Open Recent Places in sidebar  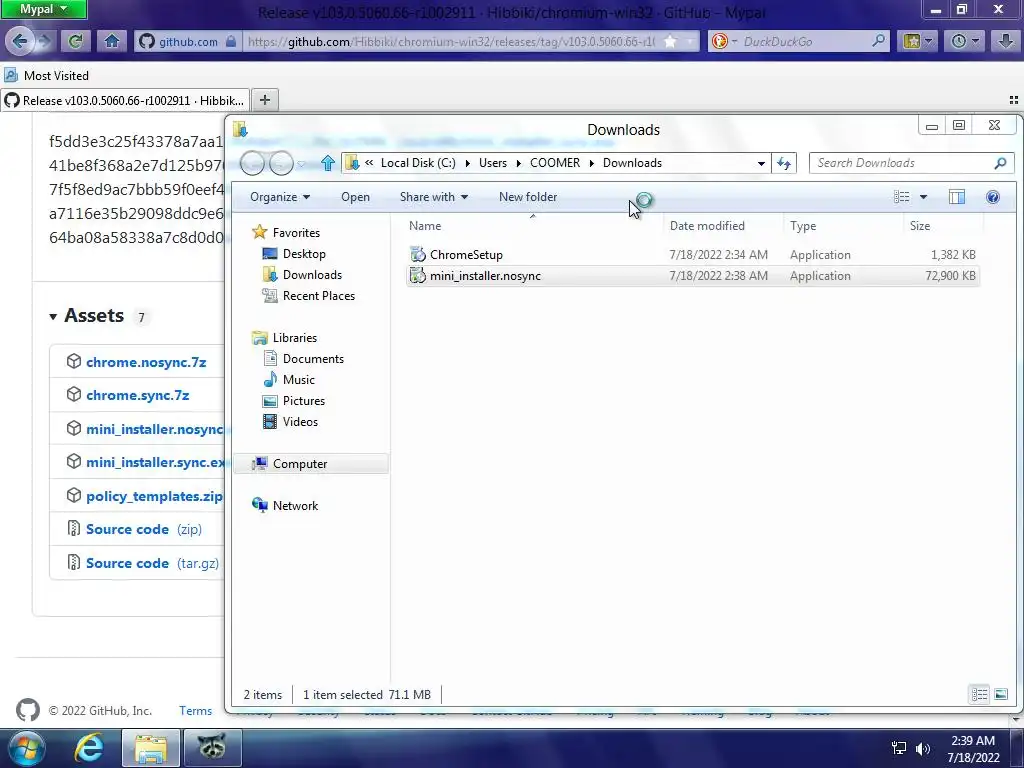click(x=319, y=296)
